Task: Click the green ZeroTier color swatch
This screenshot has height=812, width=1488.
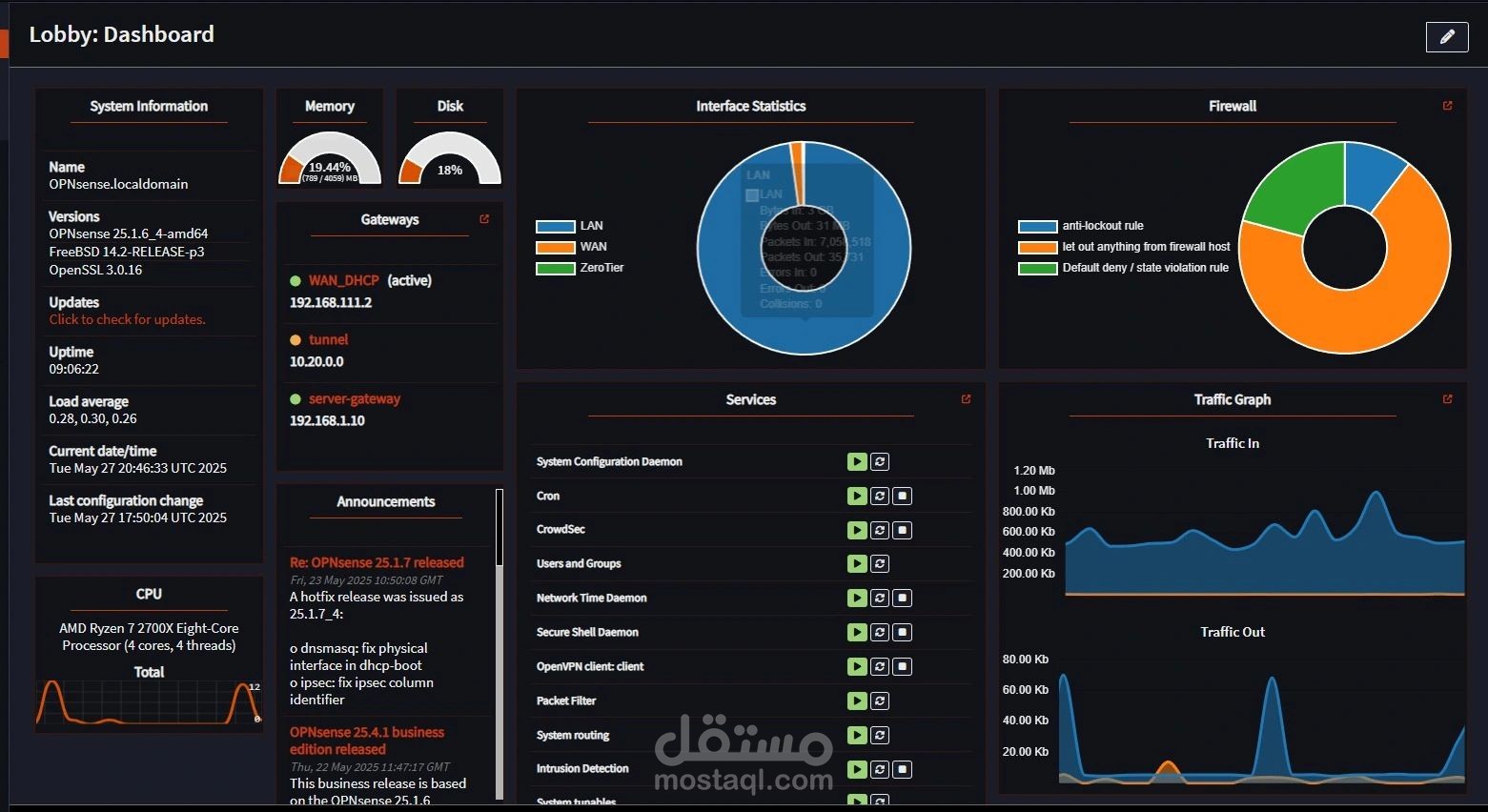Action: coord(554,268)
